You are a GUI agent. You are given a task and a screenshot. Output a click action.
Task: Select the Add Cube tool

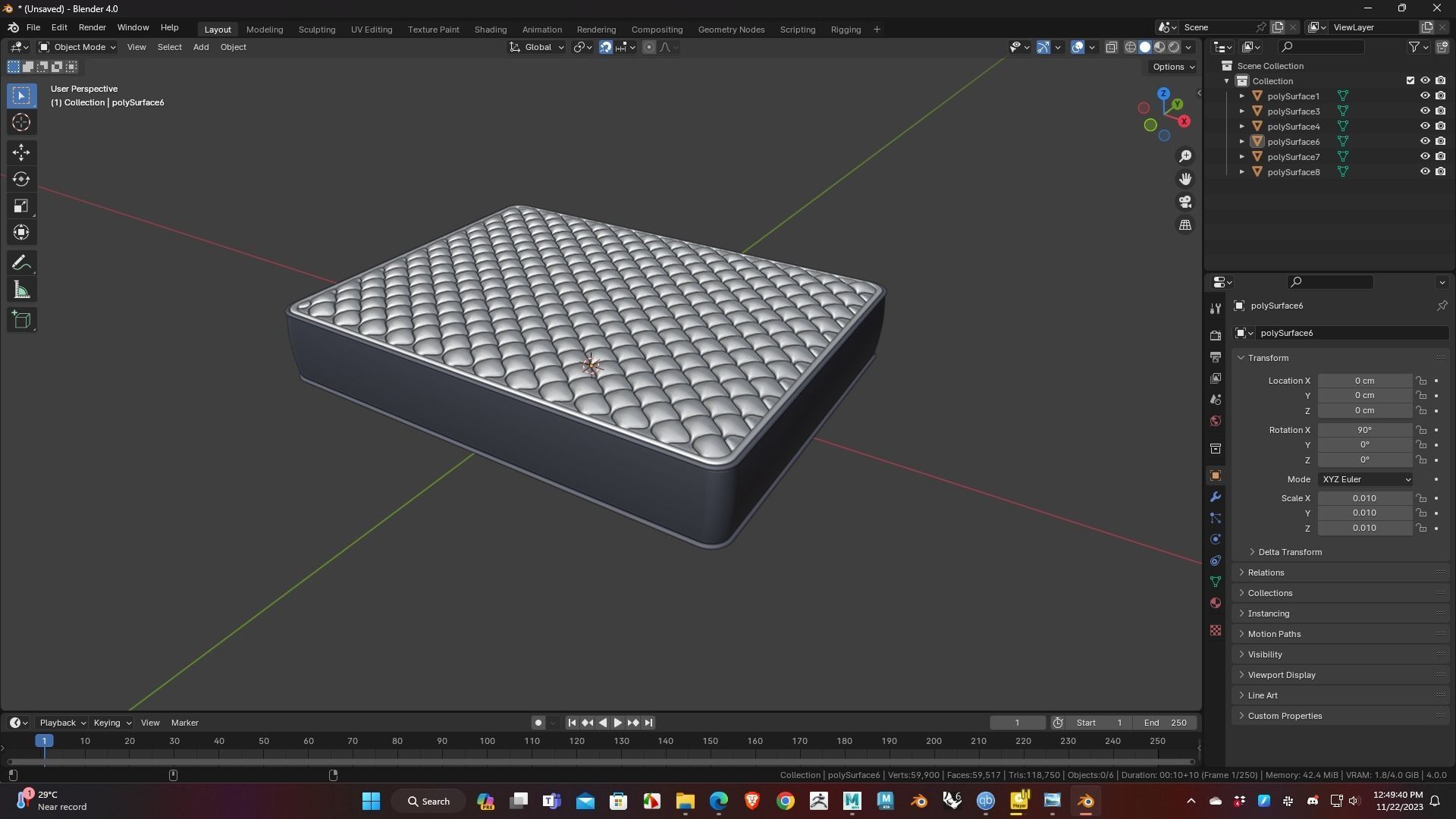coord(21,320)
